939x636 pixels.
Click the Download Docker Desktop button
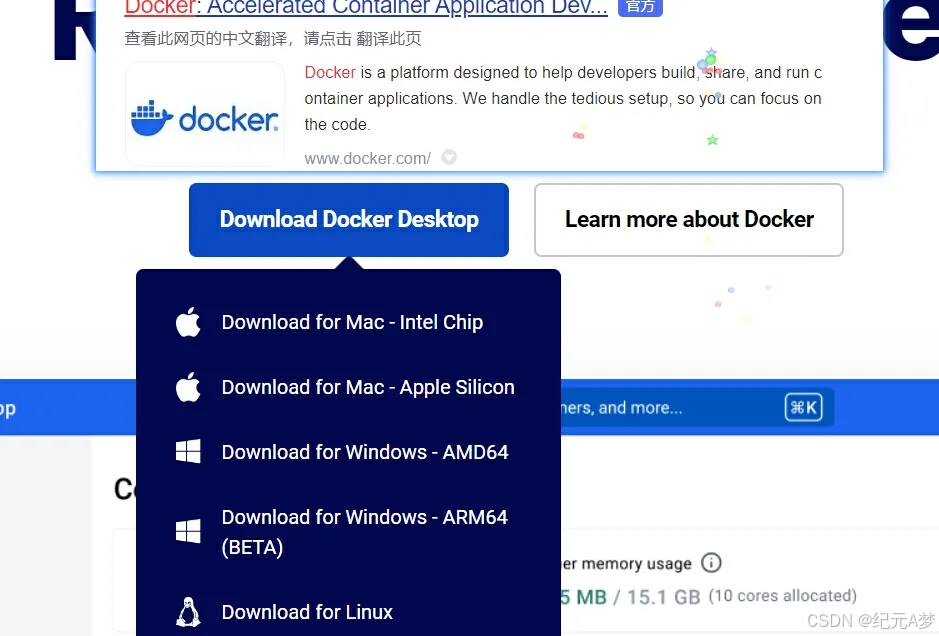349,220
